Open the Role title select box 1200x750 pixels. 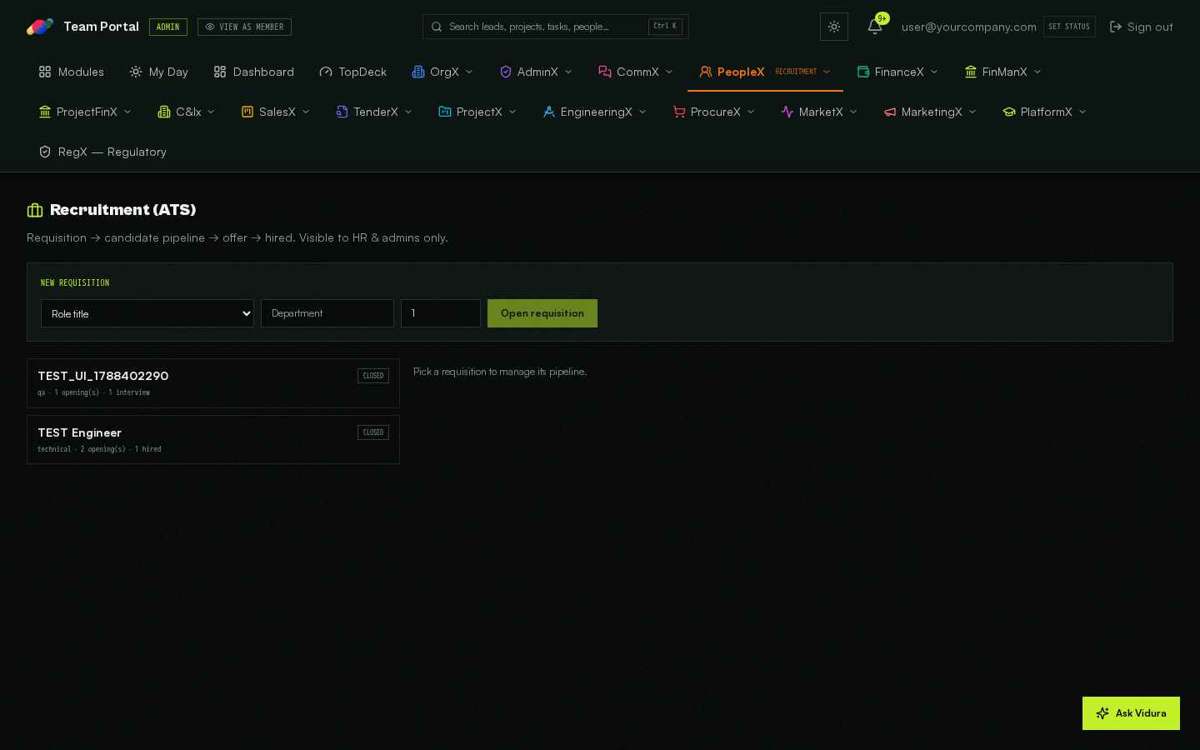(147, 313)
